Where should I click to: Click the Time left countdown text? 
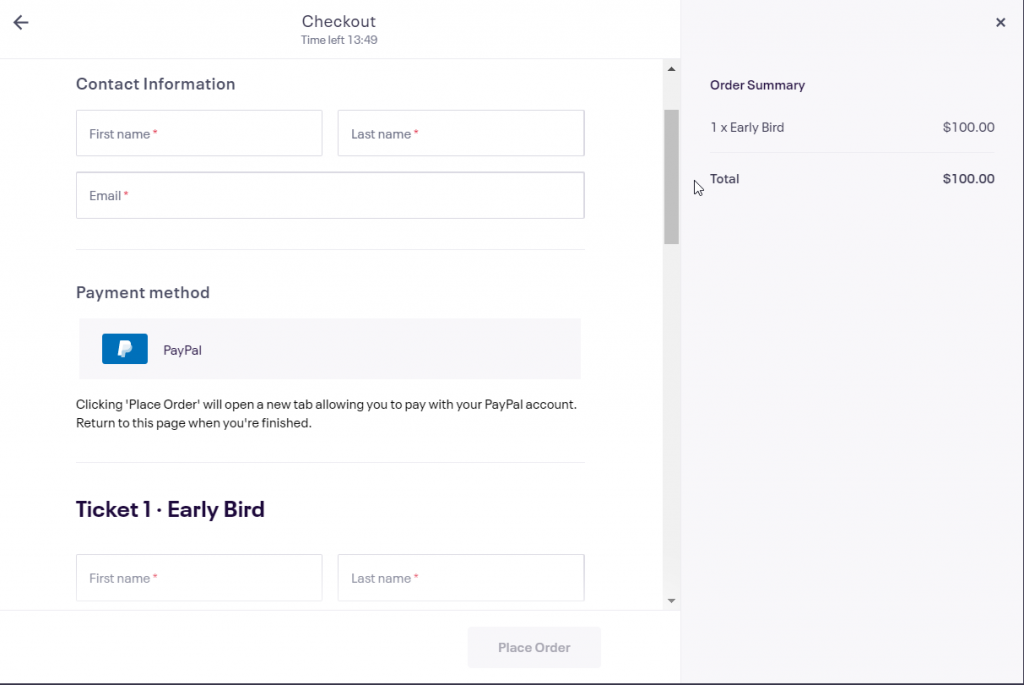click(339, 40)
